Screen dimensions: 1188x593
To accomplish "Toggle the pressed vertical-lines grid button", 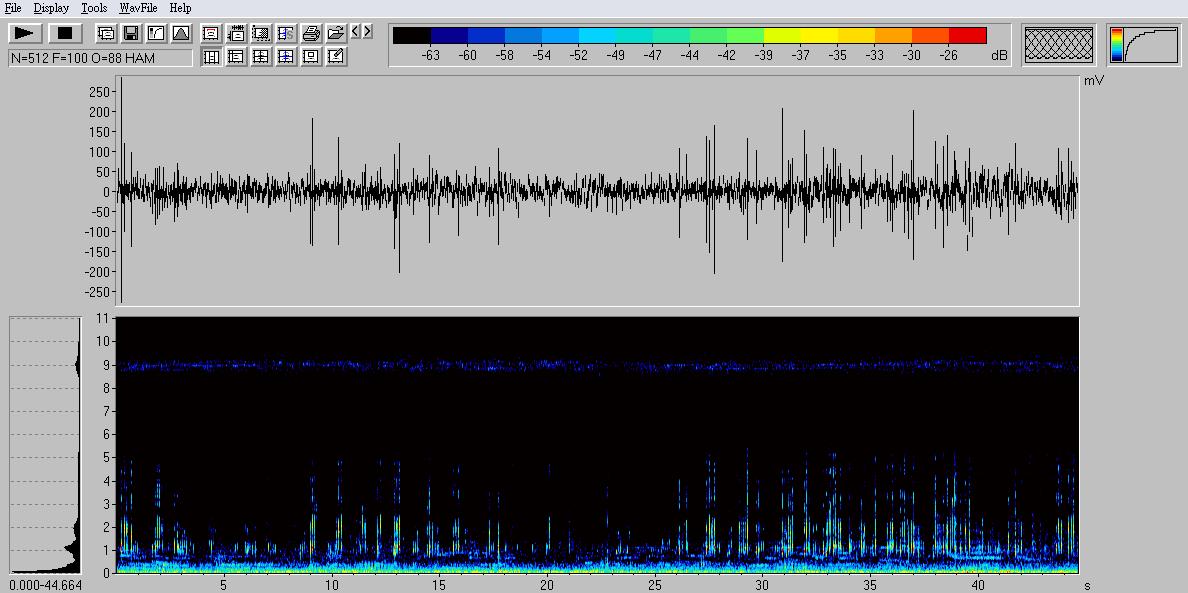I will tap(211, 57).
